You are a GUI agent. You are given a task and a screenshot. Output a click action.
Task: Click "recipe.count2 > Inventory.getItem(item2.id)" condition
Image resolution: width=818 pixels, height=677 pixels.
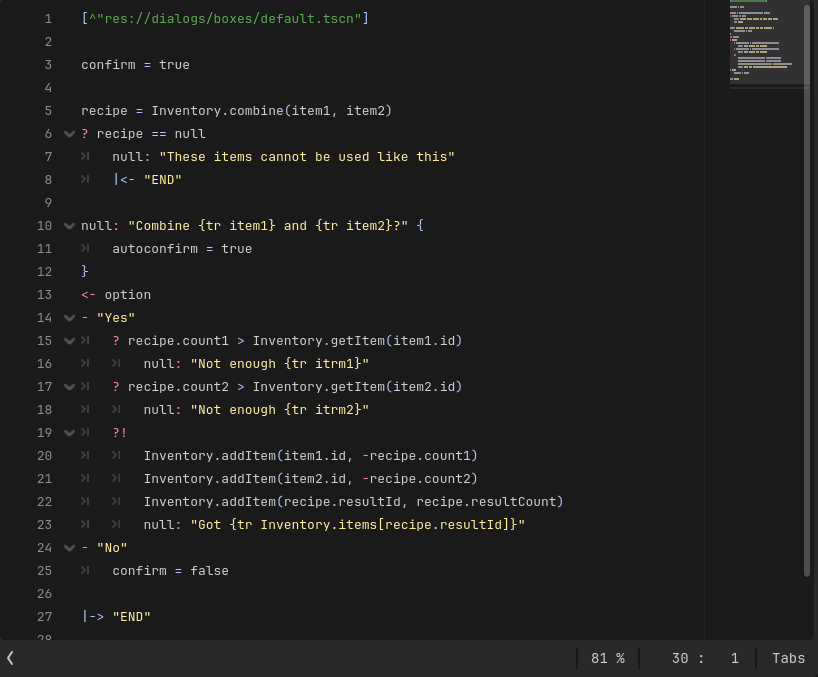click(295, 387)
